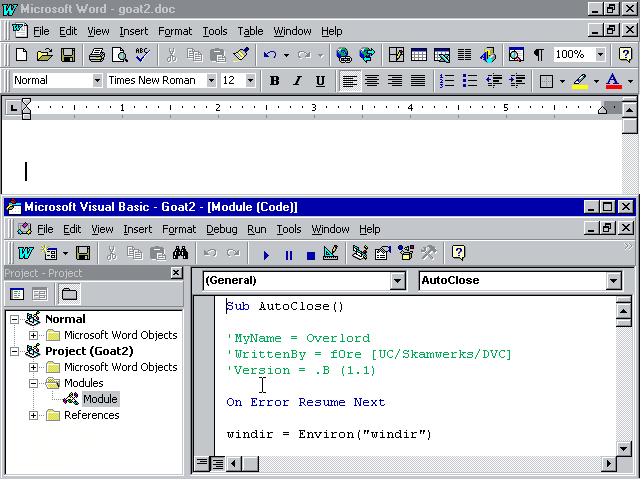Open Print Preview in Word toolbar
This screenshot has height=480, width=640.
tap(120, 55)
